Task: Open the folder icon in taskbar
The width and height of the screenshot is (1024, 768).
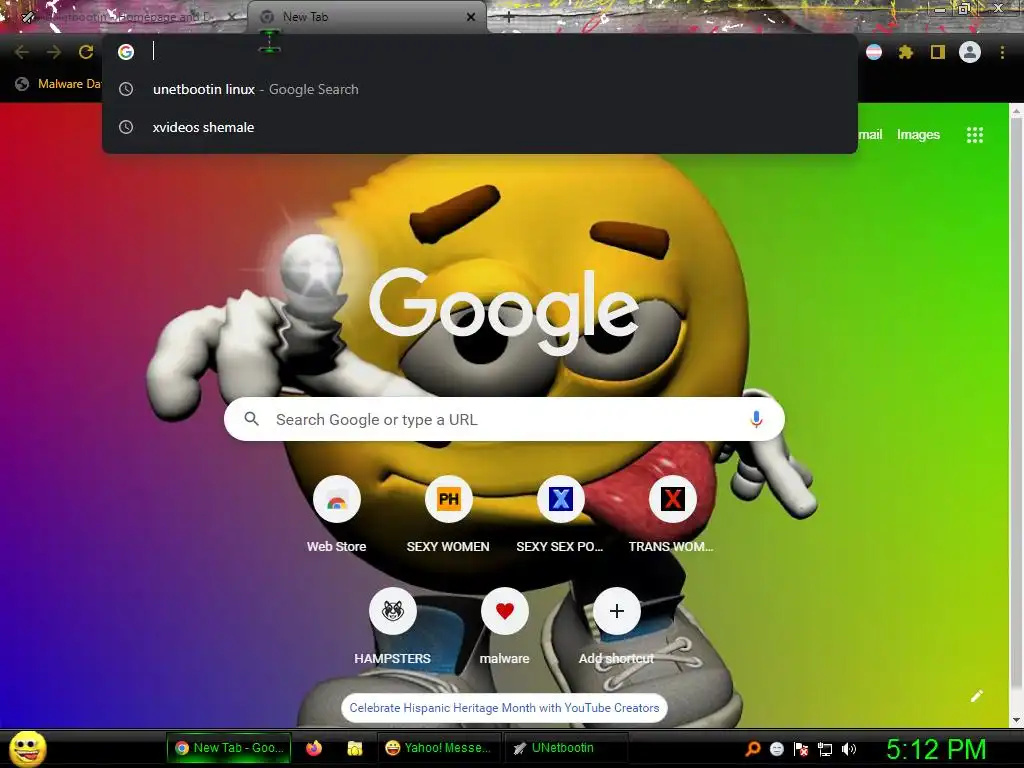Action: (355, 748)
